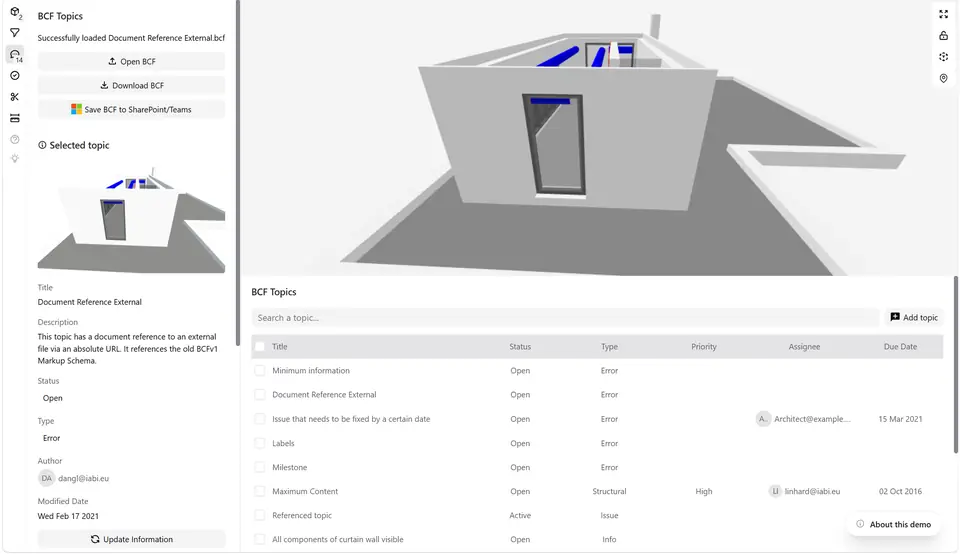Sort by the Priority column header

click(703, 346)
